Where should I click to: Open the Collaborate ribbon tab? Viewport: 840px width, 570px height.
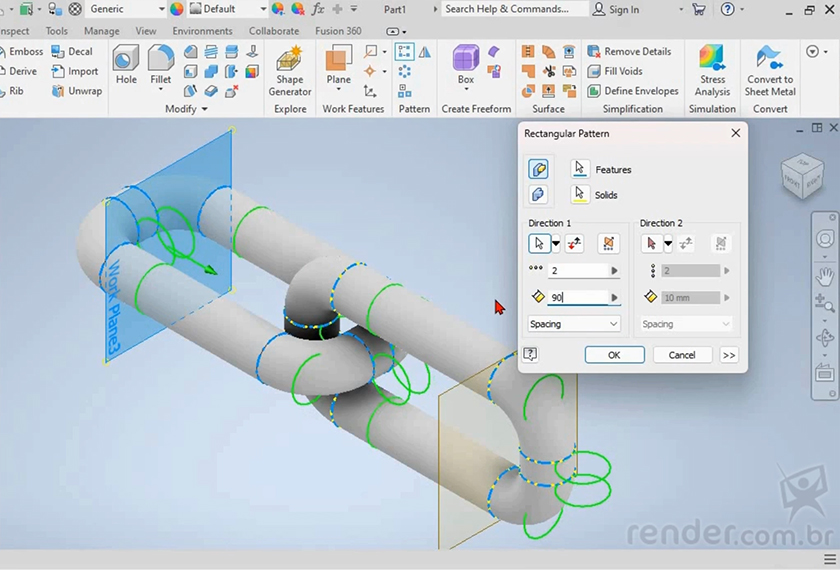coord(274,31)
